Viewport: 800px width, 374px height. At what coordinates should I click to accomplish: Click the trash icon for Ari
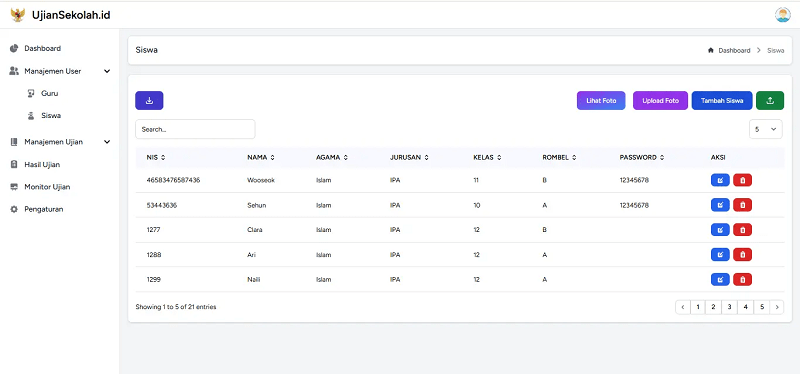742,255
